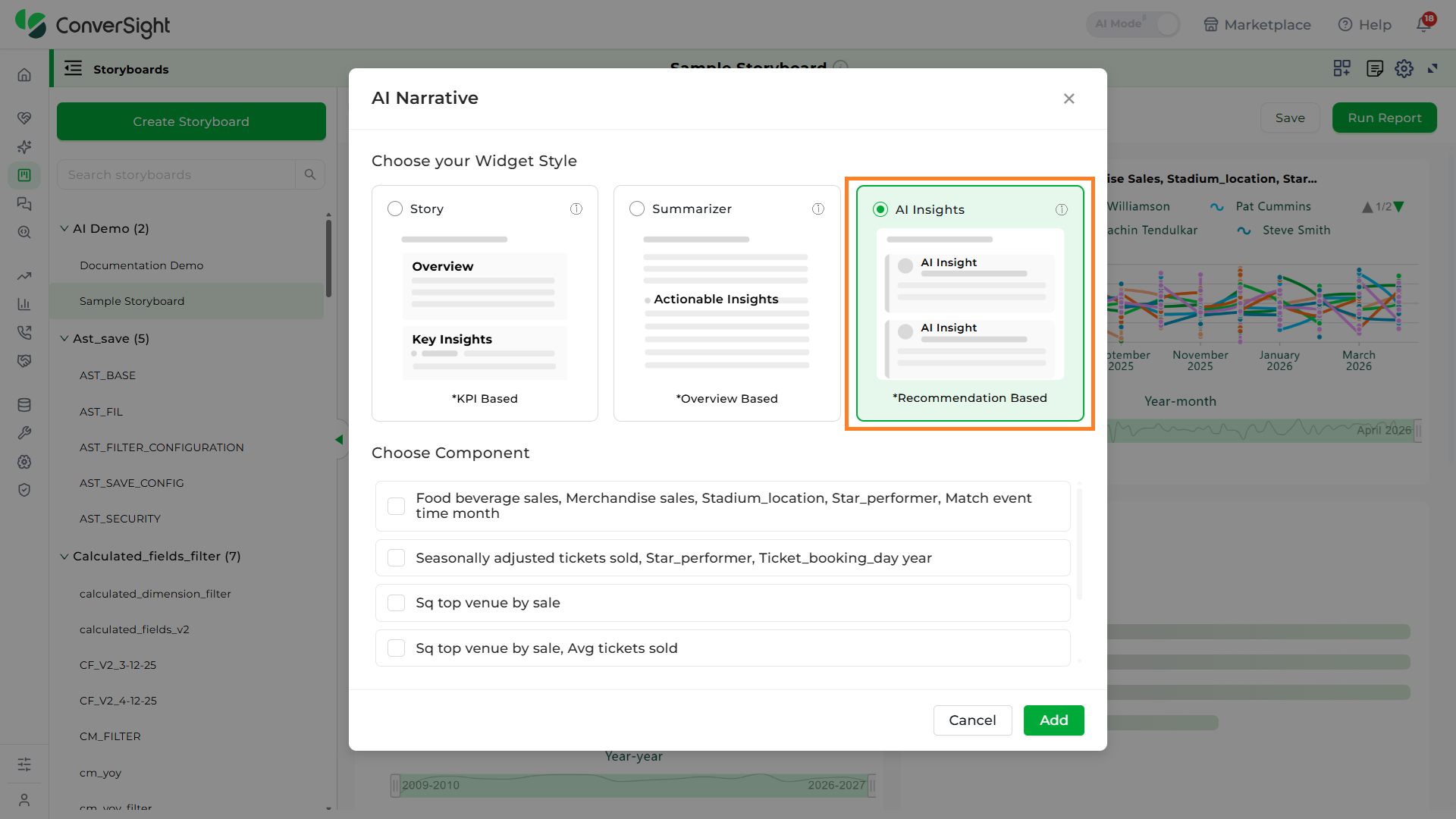Viewport: 1456px width, 819px height.
Task: Click the Run Report button
Action: coord(1384,118)
